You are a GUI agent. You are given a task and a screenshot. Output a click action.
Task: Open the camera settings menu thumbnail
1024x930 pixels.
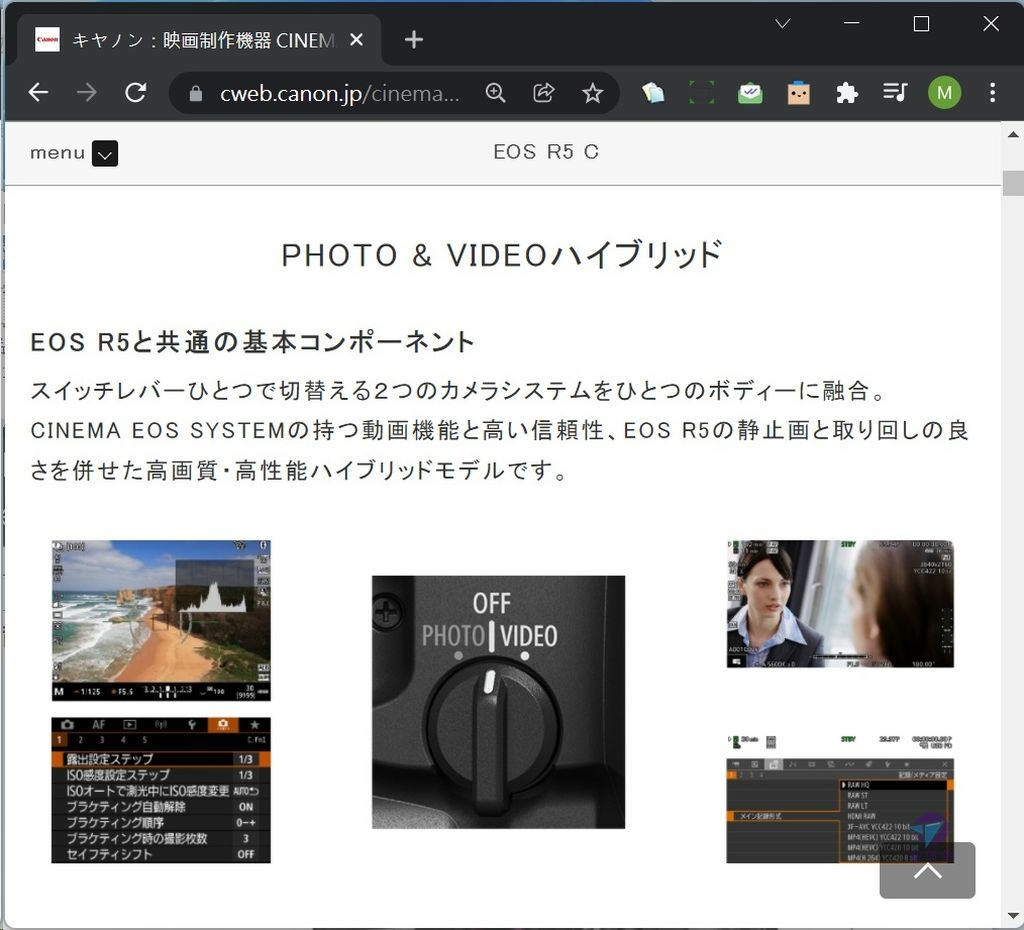161,790
